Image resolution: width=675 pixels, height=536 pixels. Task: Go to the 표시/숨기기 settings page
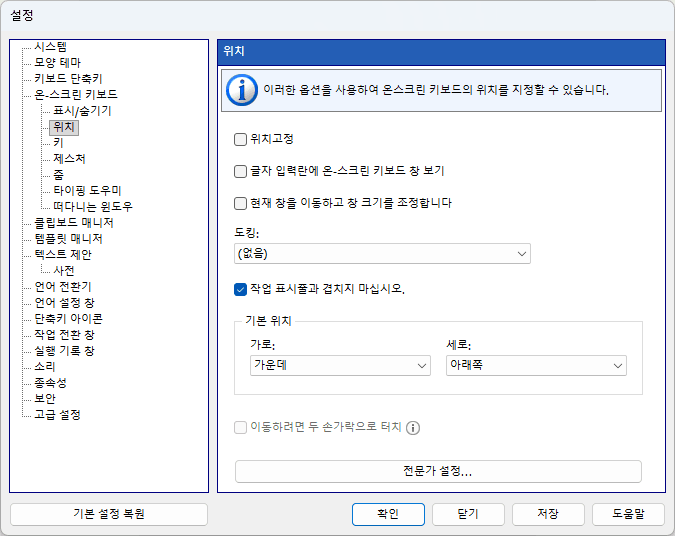(x=82, y=111)
